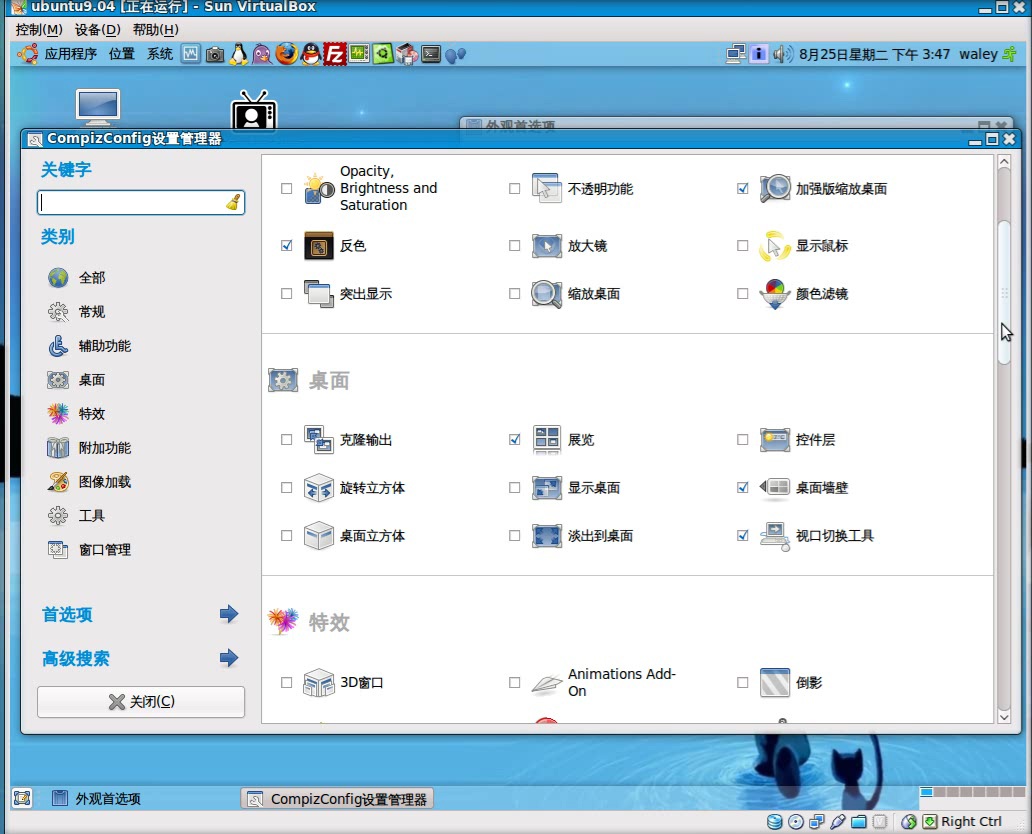Click the volume speaker icon
The width and height of the screenshot is (1032, 834).
pyautogui.click(x=782, y=54)
